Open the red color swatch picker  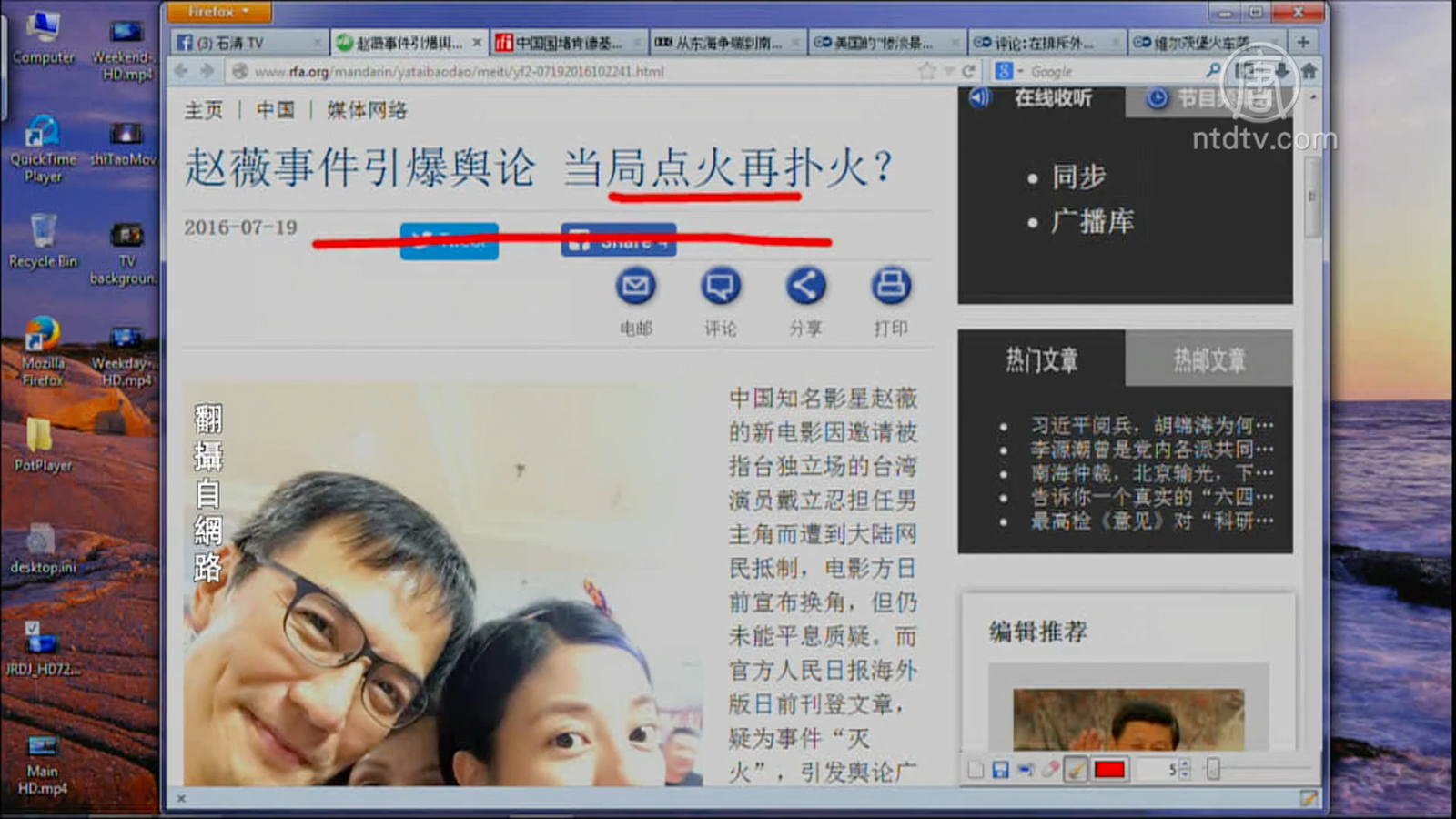point(1109,770)
